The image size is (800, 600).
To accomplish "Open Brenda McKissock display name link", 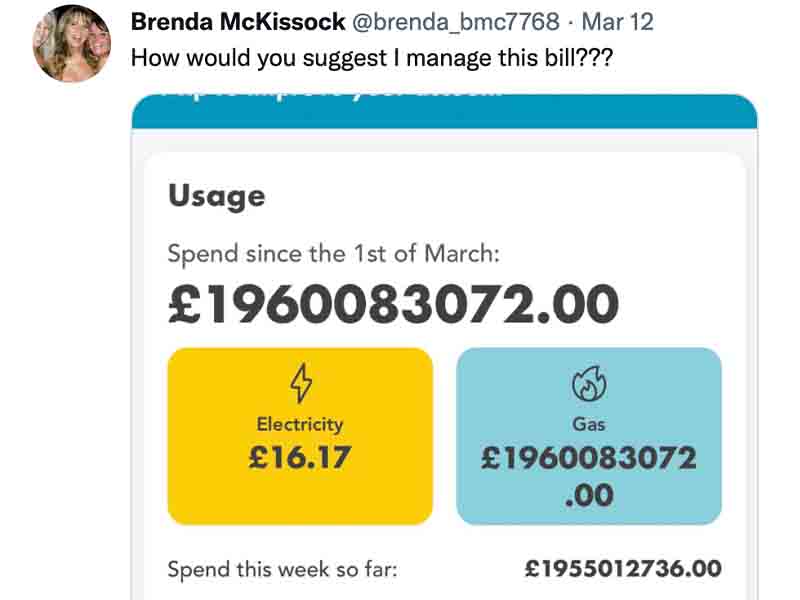I will click(238, 22).
